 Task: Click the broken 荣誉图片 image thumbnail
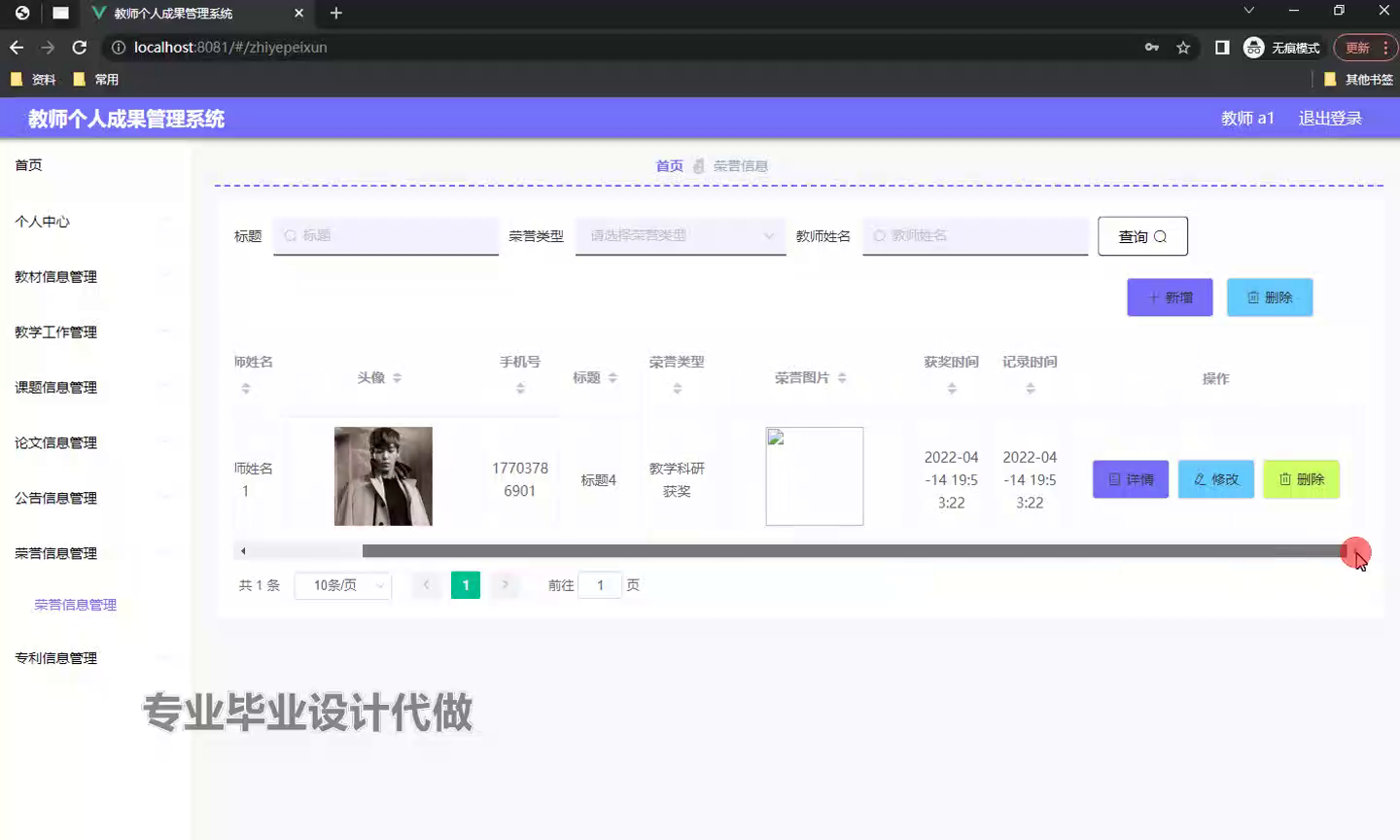coord(815,476)
